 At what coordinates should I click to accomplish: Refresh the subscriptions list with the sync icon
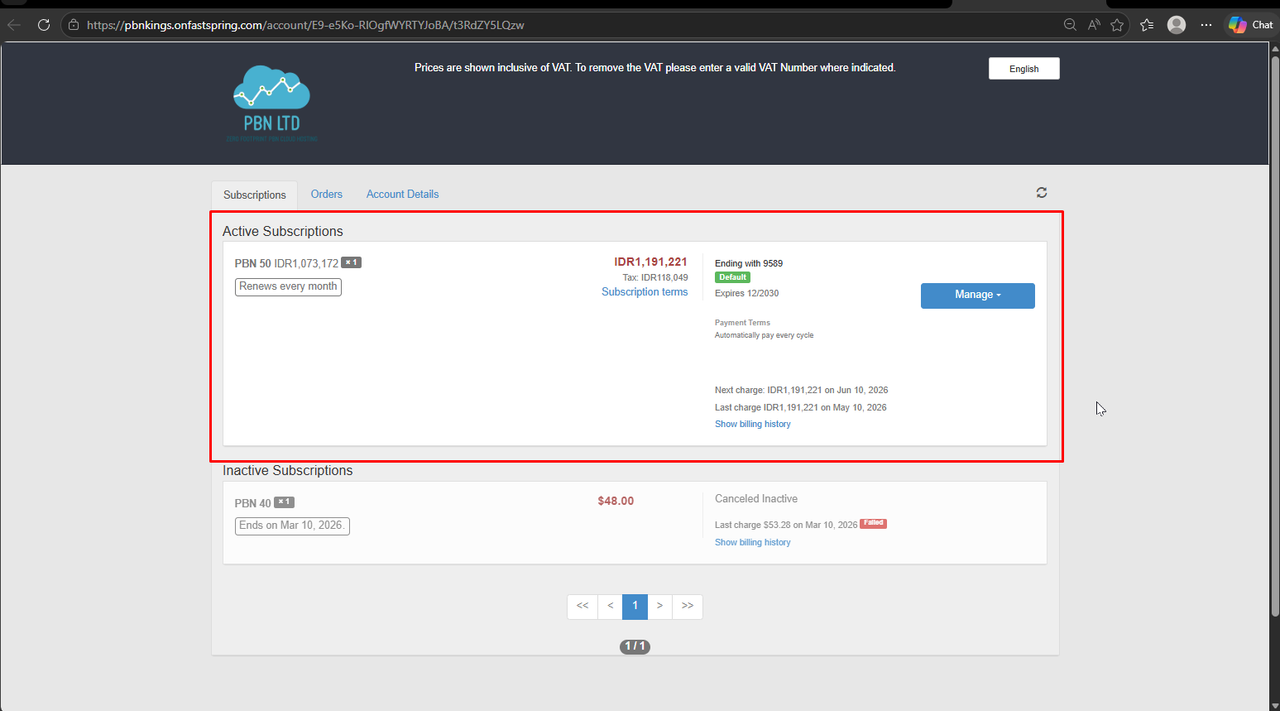[x=1041, y=193]
